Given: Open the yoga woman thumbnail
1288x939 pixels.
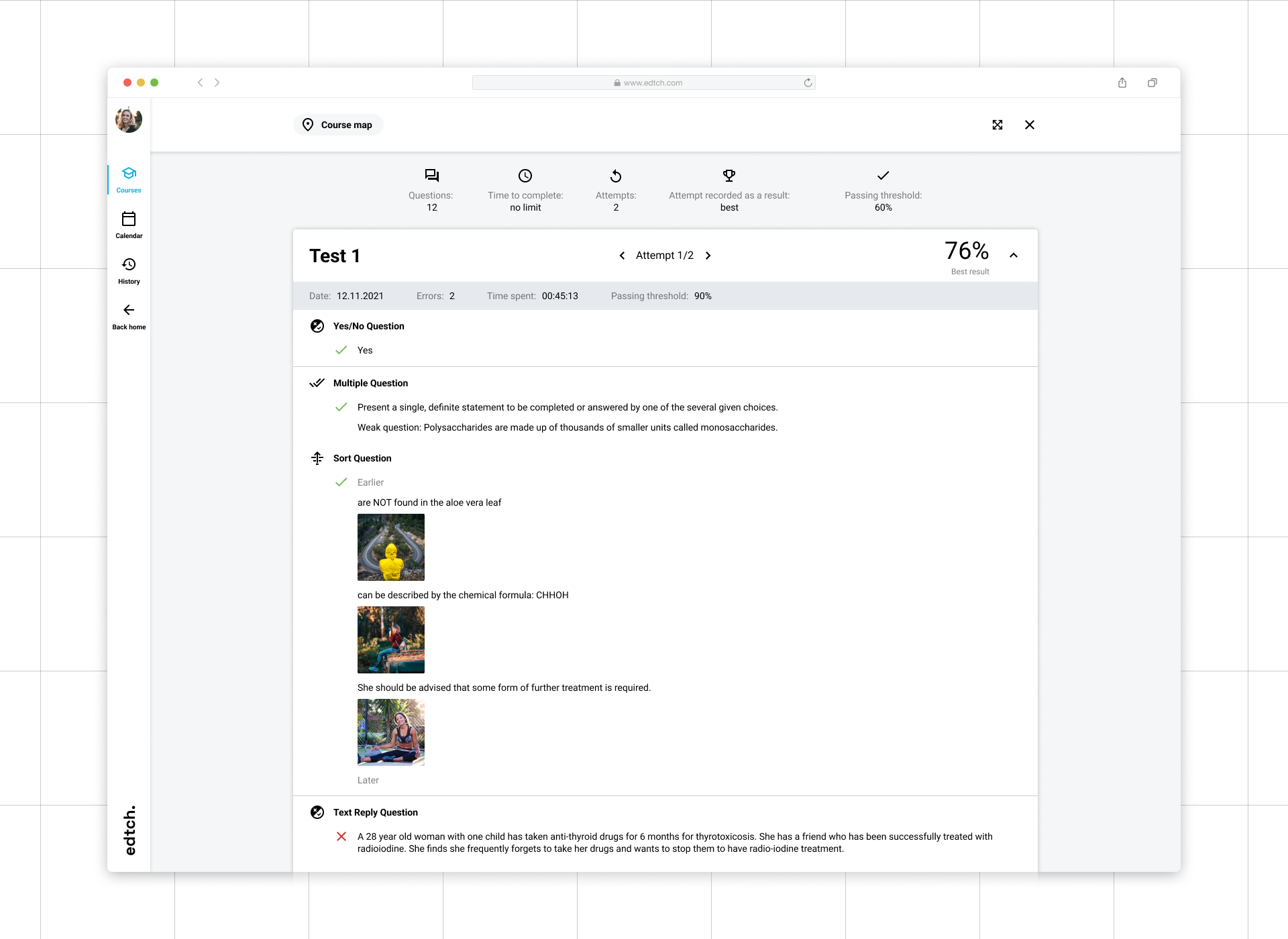Looking at the screenshot, I should click(391, 732).
